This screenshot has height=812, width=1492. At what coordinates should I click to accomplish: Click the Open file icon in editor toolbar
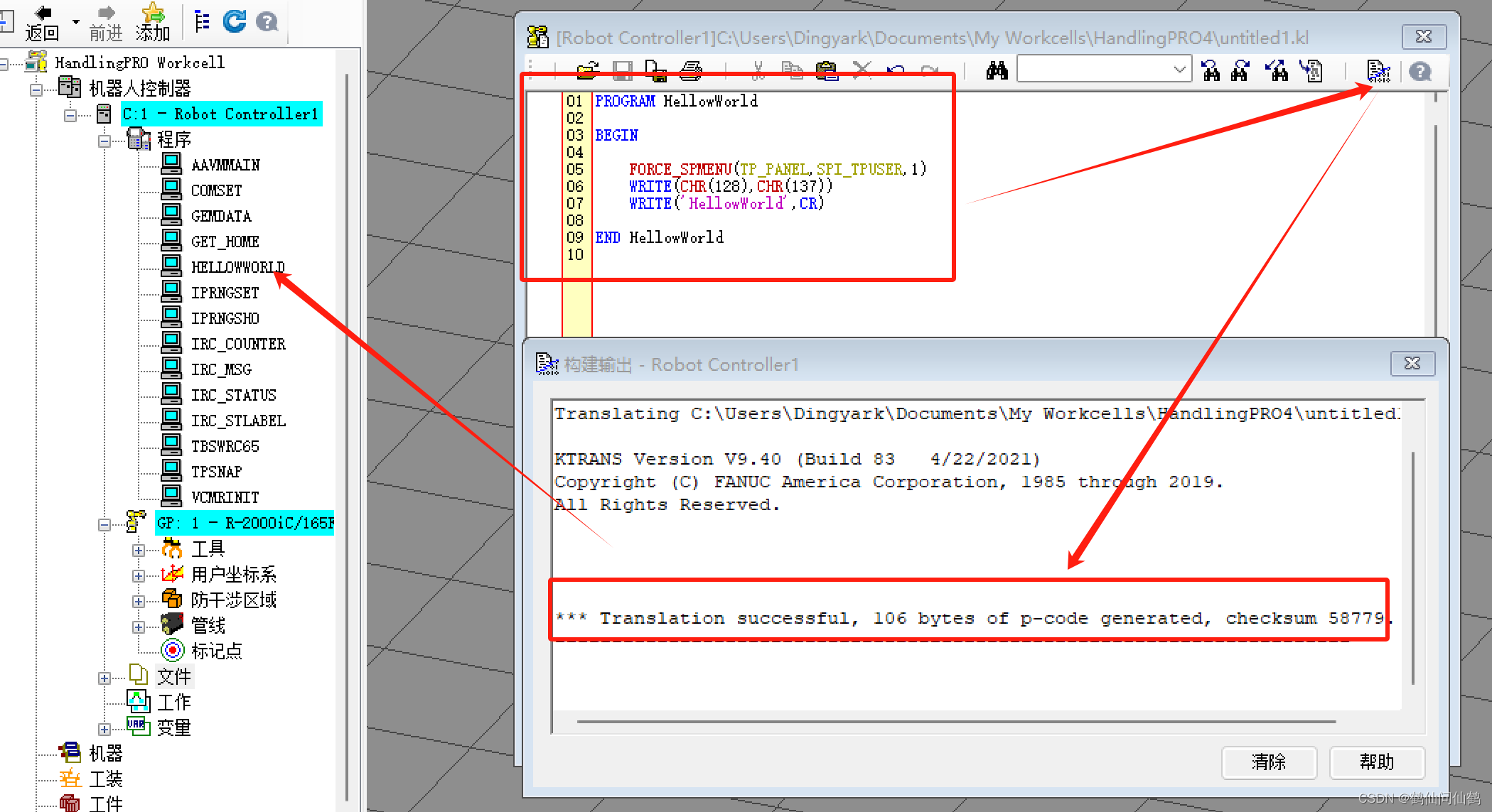(588, 70)
